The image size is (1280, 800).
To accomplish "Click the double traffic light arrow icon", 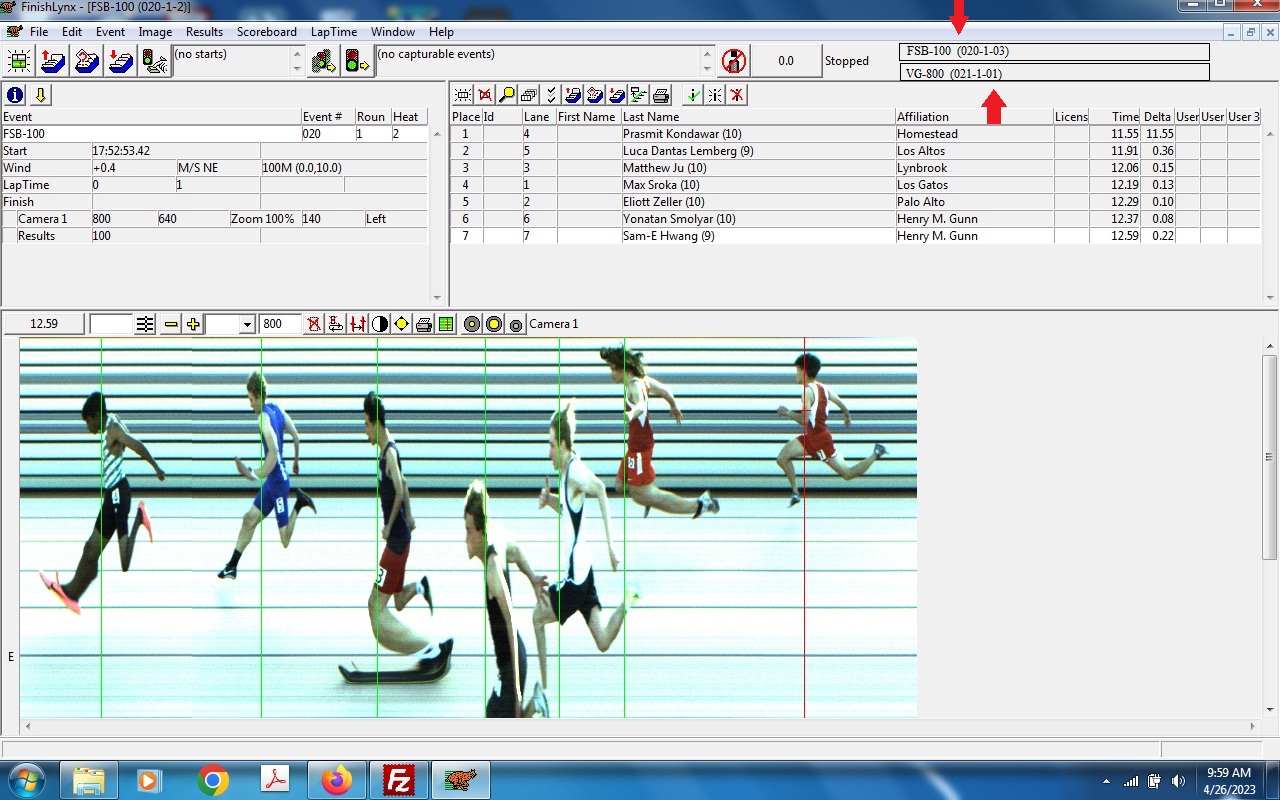I will (323, 61).
